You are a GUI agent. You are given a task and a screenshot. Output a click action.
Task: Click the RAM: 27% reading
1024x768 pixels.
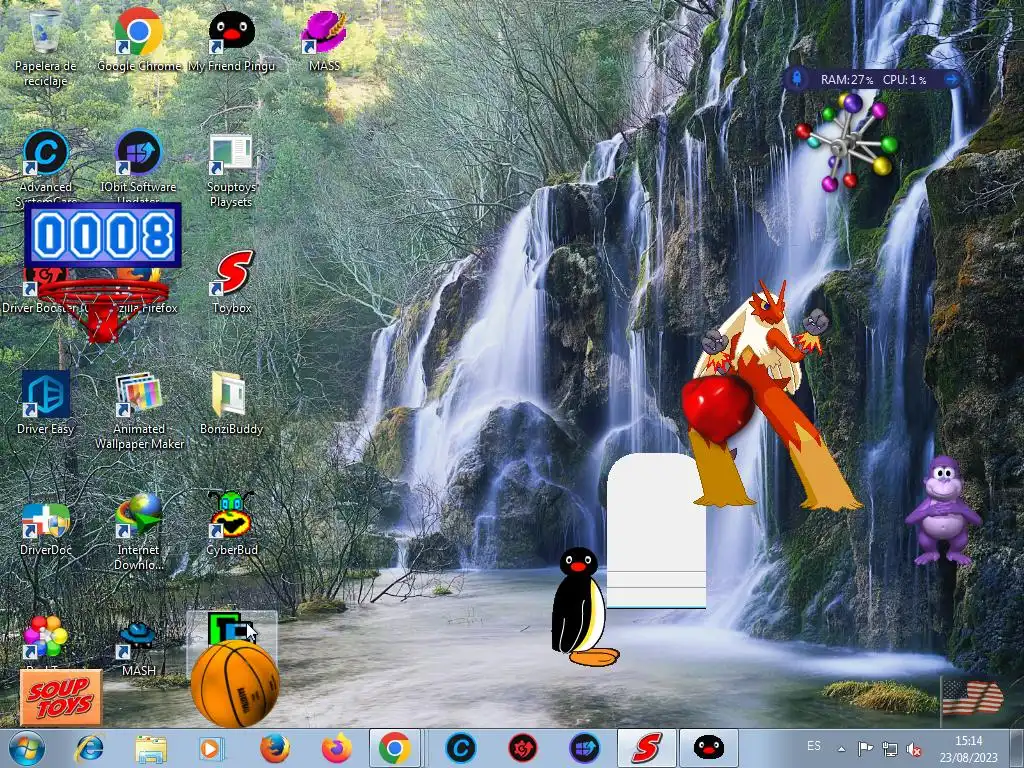pos(847,80)
